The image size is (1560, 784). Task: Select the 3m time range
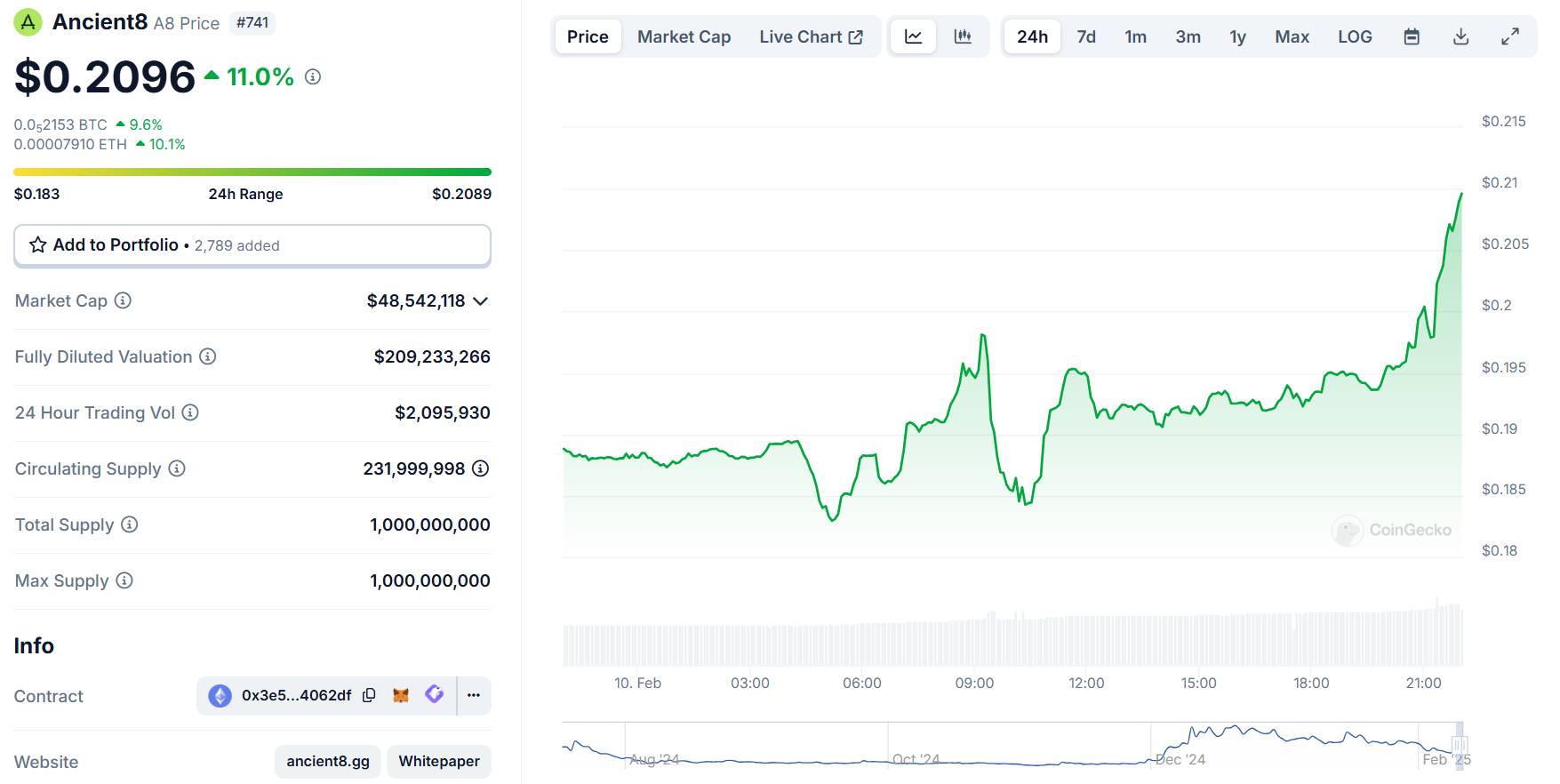(x=1188, y=36)
